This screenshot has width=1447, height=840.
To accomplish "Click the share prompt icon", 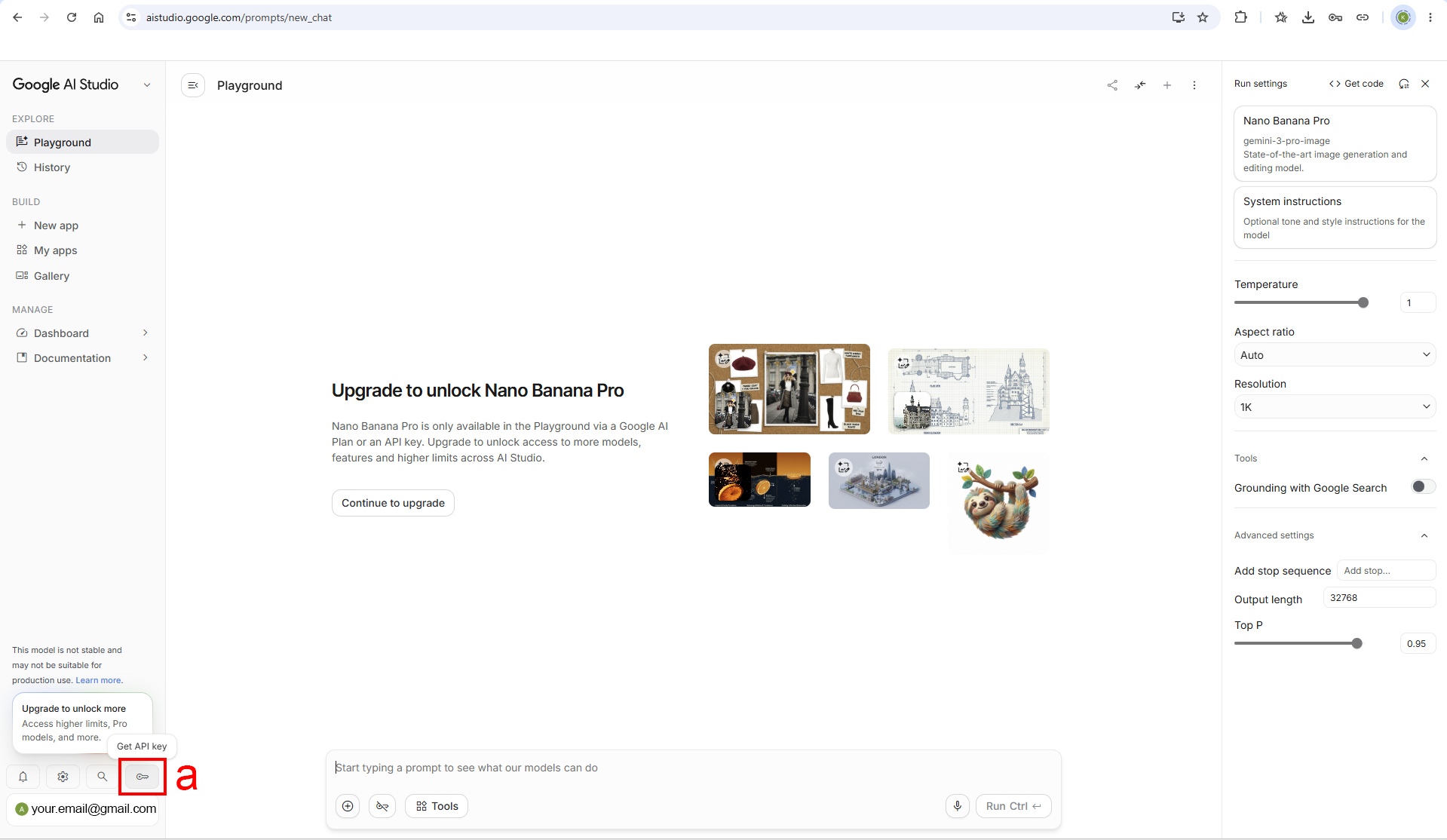I will pyautogui.click(x=1112, y=85).
